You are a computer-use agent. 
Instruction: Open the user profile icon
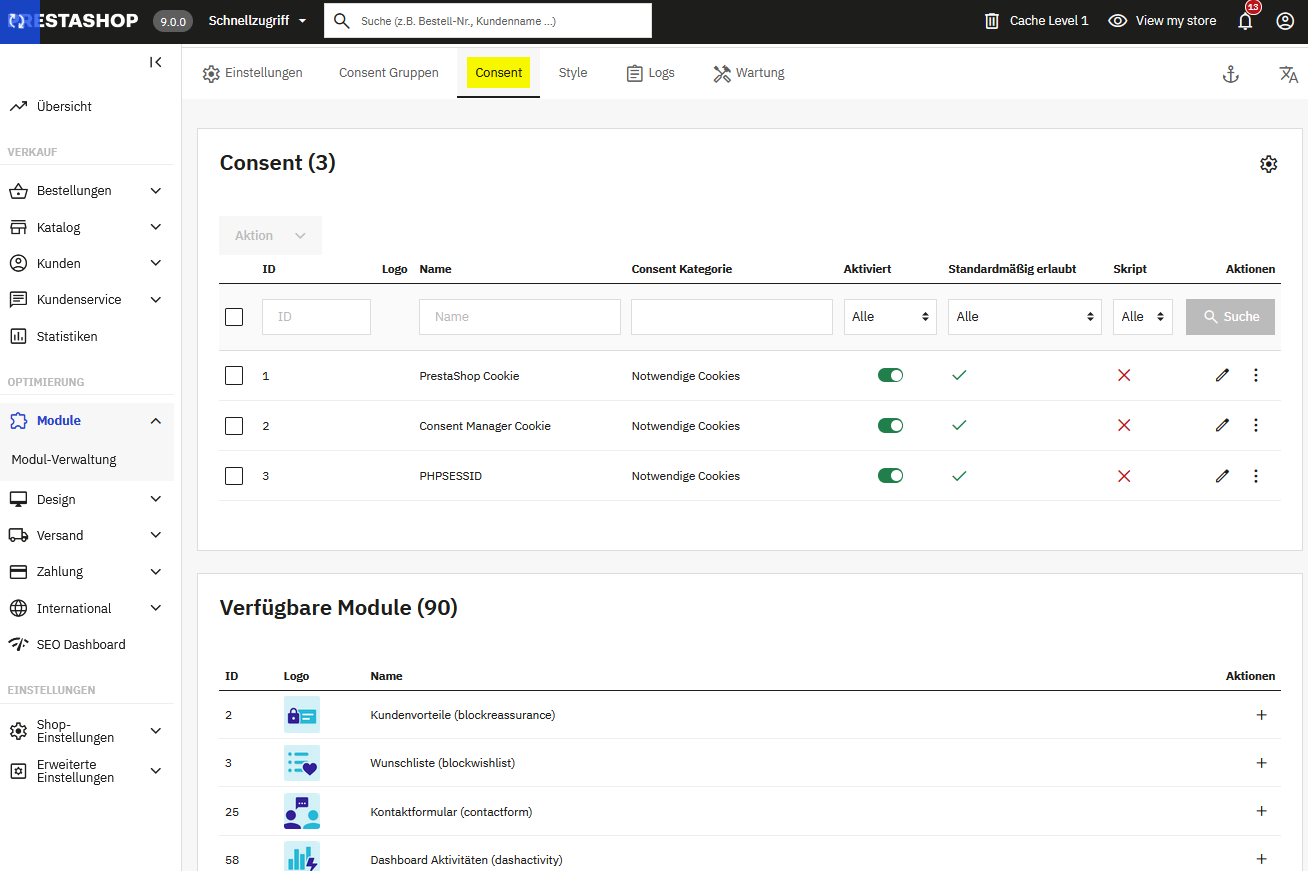click(x=1285, y=21)
